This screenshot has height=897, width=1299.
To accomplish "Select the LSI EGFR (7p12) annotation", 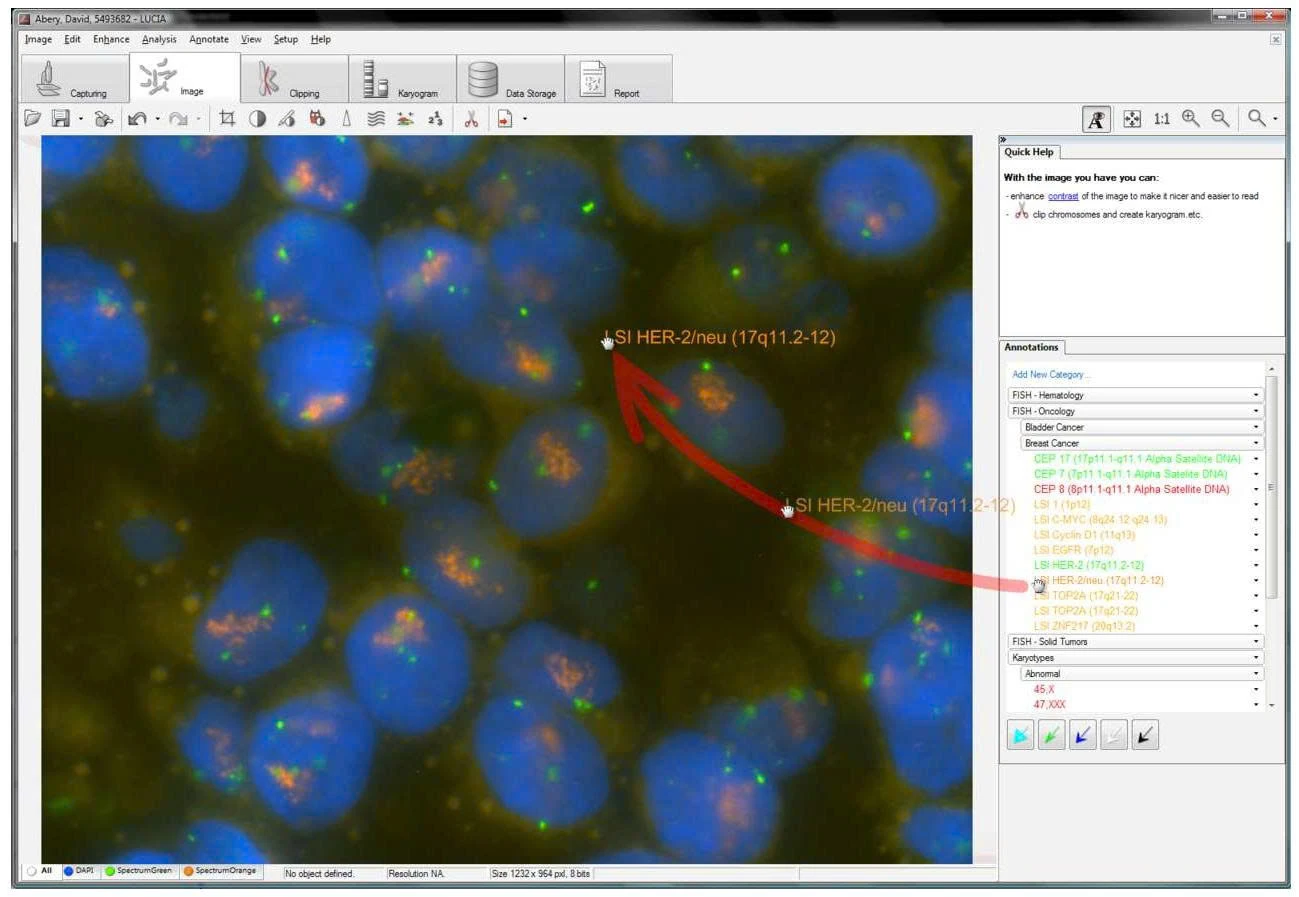I will click(1073, 550).
